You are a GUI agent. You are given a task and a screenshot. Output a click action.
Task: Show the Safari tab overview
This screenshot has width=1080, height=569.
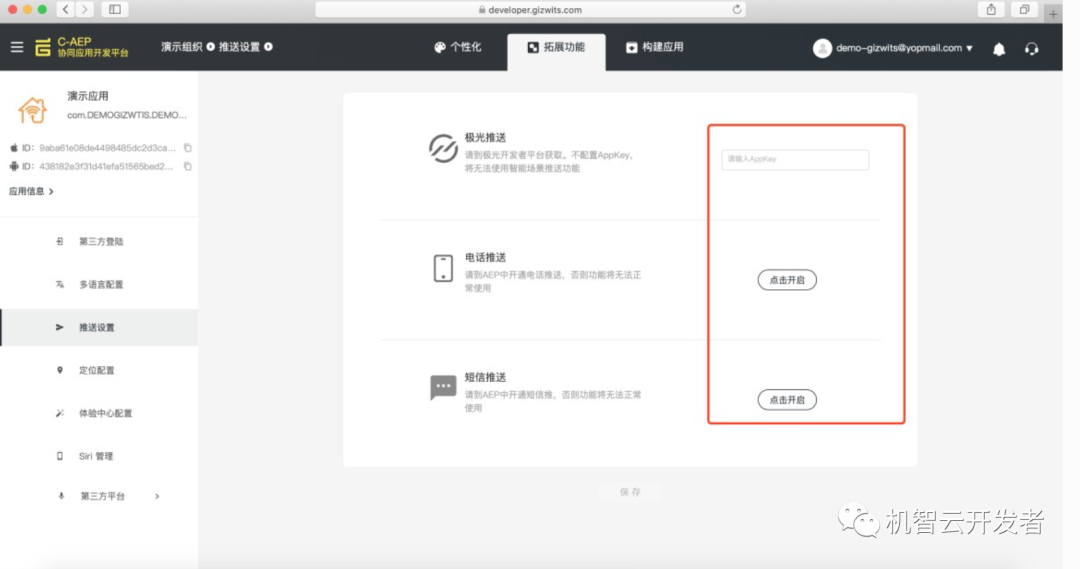[1024, 10]
